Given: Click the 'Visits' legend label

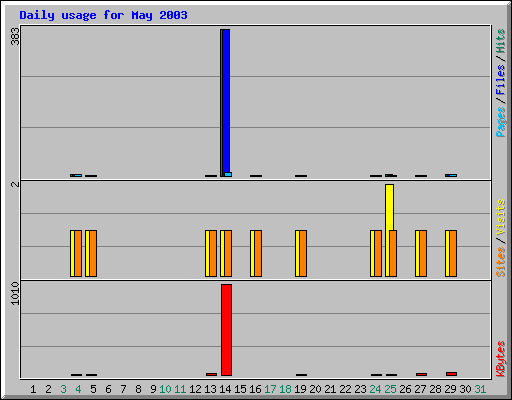Looking at the screenshot, I should click(500, 218).
